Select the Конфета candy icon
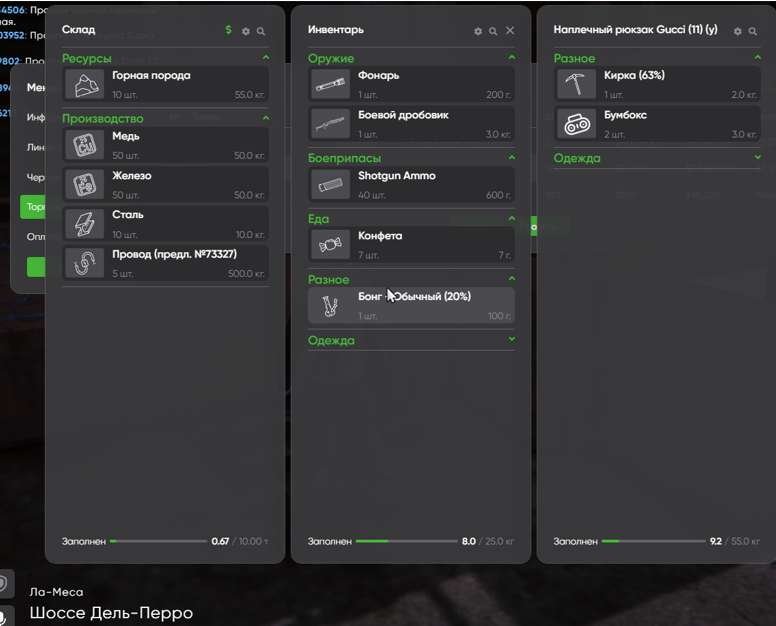 331,244
